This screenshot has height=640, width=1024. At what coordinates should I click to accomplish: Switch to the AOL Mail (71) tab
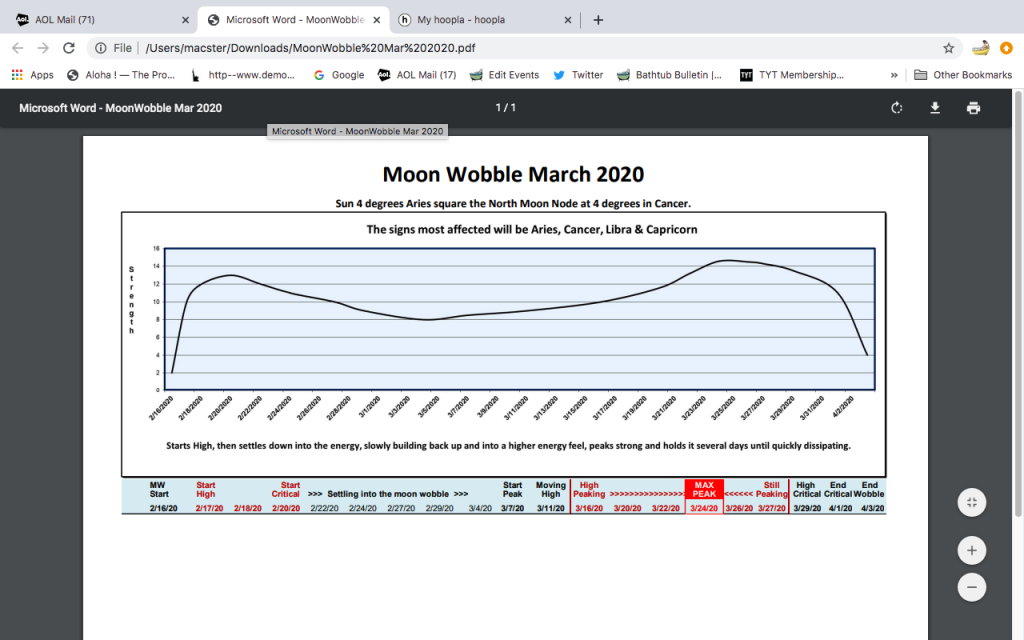pos(101,20)
